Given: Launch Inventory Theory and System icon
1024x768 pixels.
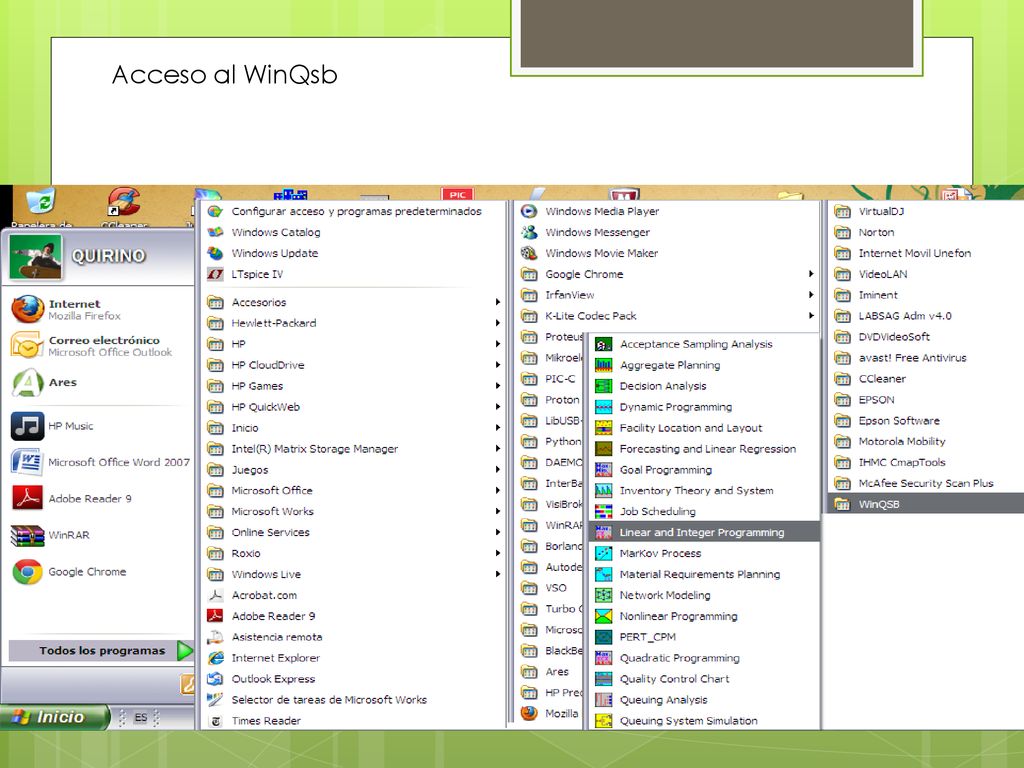Looking at the screenshot, I should [603, 490].
